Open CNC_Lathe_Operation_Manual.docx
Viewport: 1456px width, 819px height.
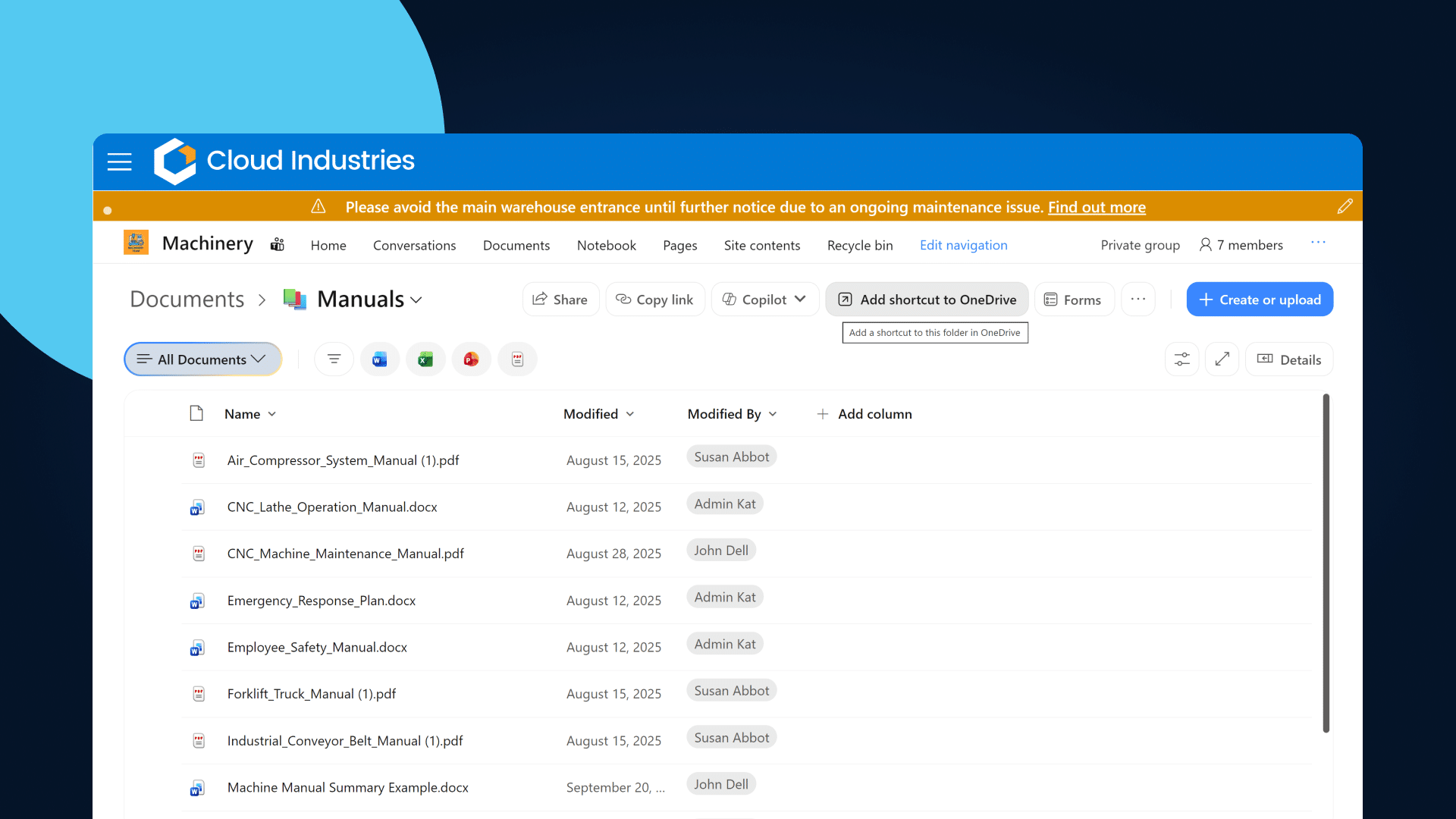332,507
